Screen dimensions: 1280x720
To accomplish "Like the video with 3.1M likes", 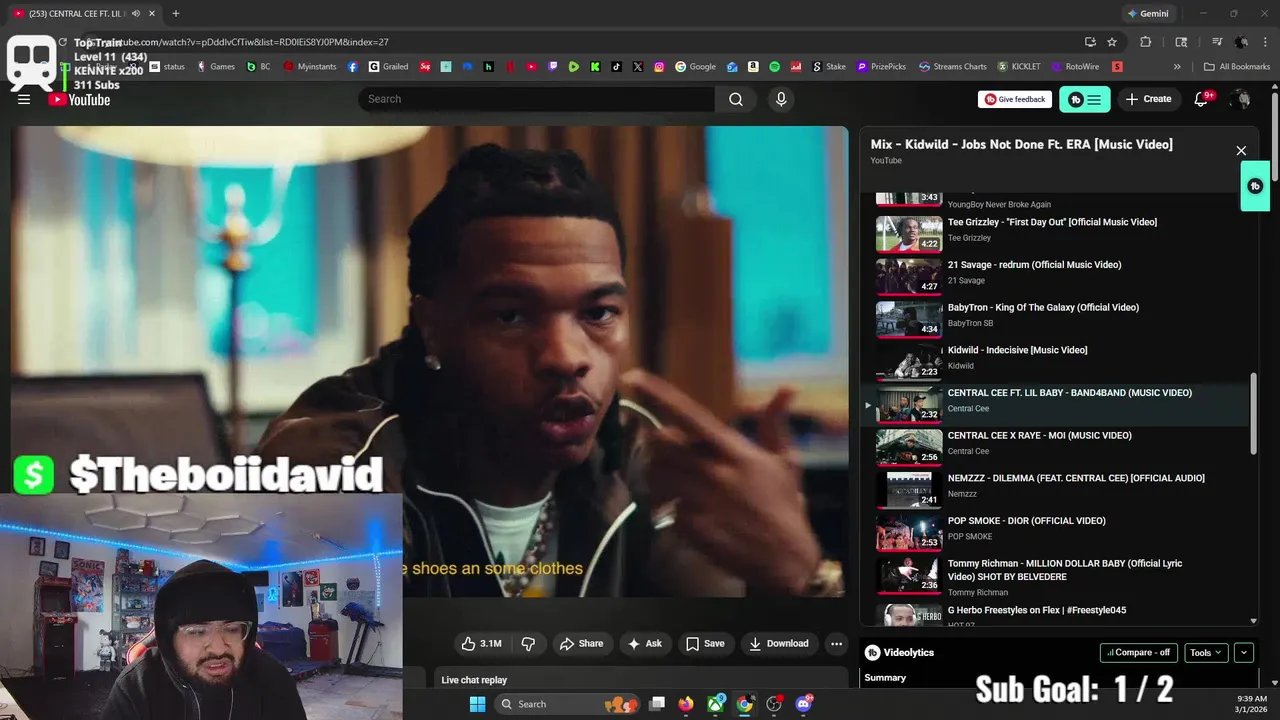I will (x=481, y=644).
